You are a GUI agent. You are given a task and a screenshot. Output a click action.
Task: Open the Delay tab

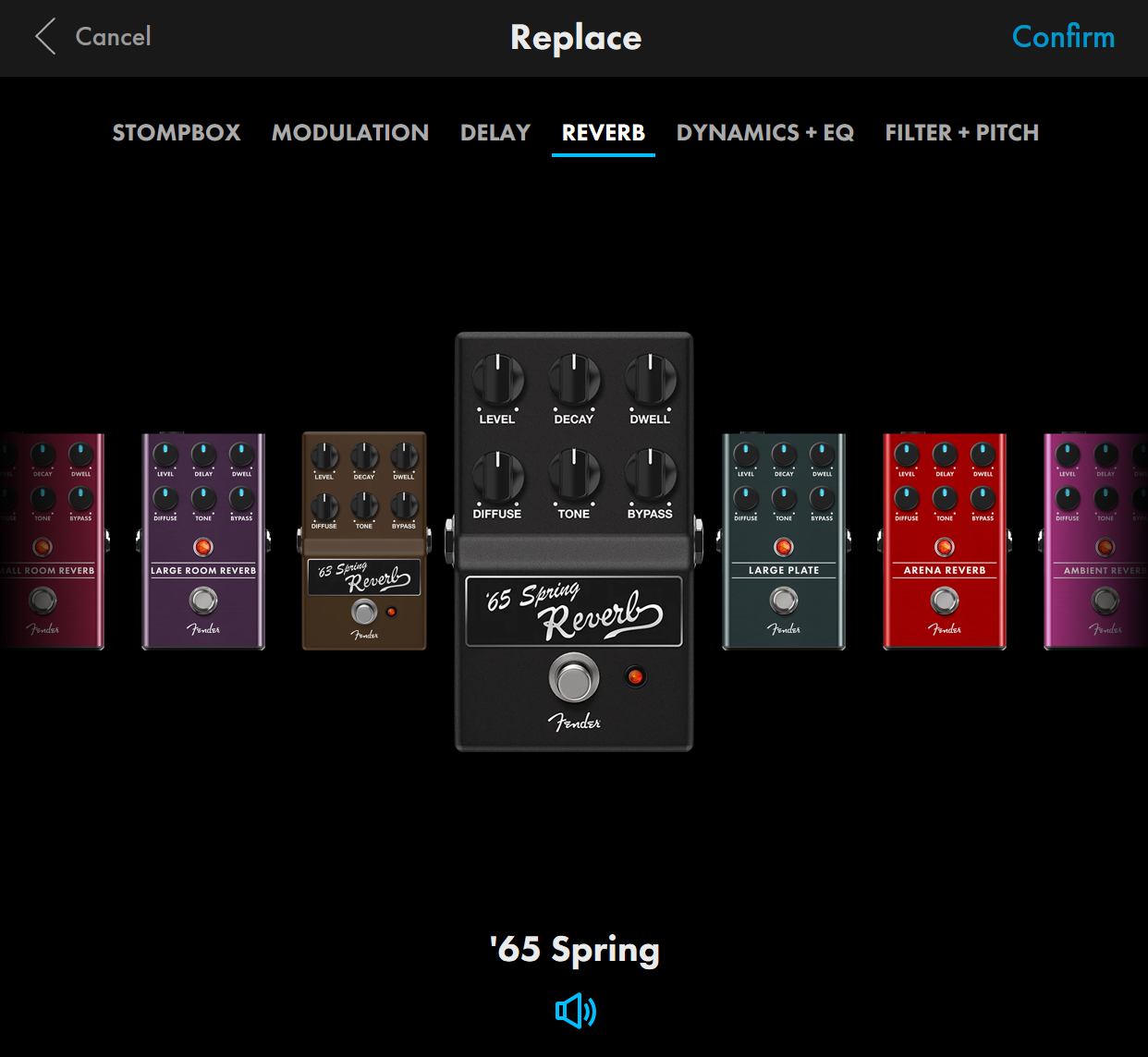pos(495,133)
